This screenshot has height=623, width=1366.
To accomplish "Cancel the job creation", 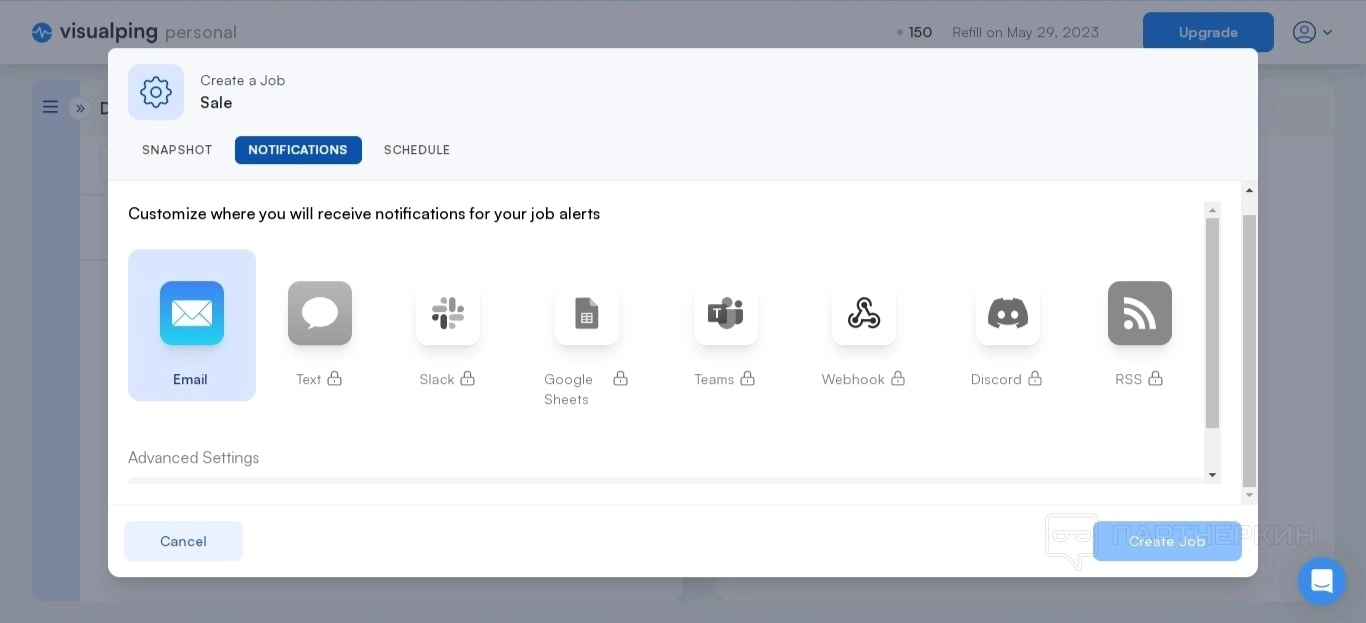I will tap(183, 541).
